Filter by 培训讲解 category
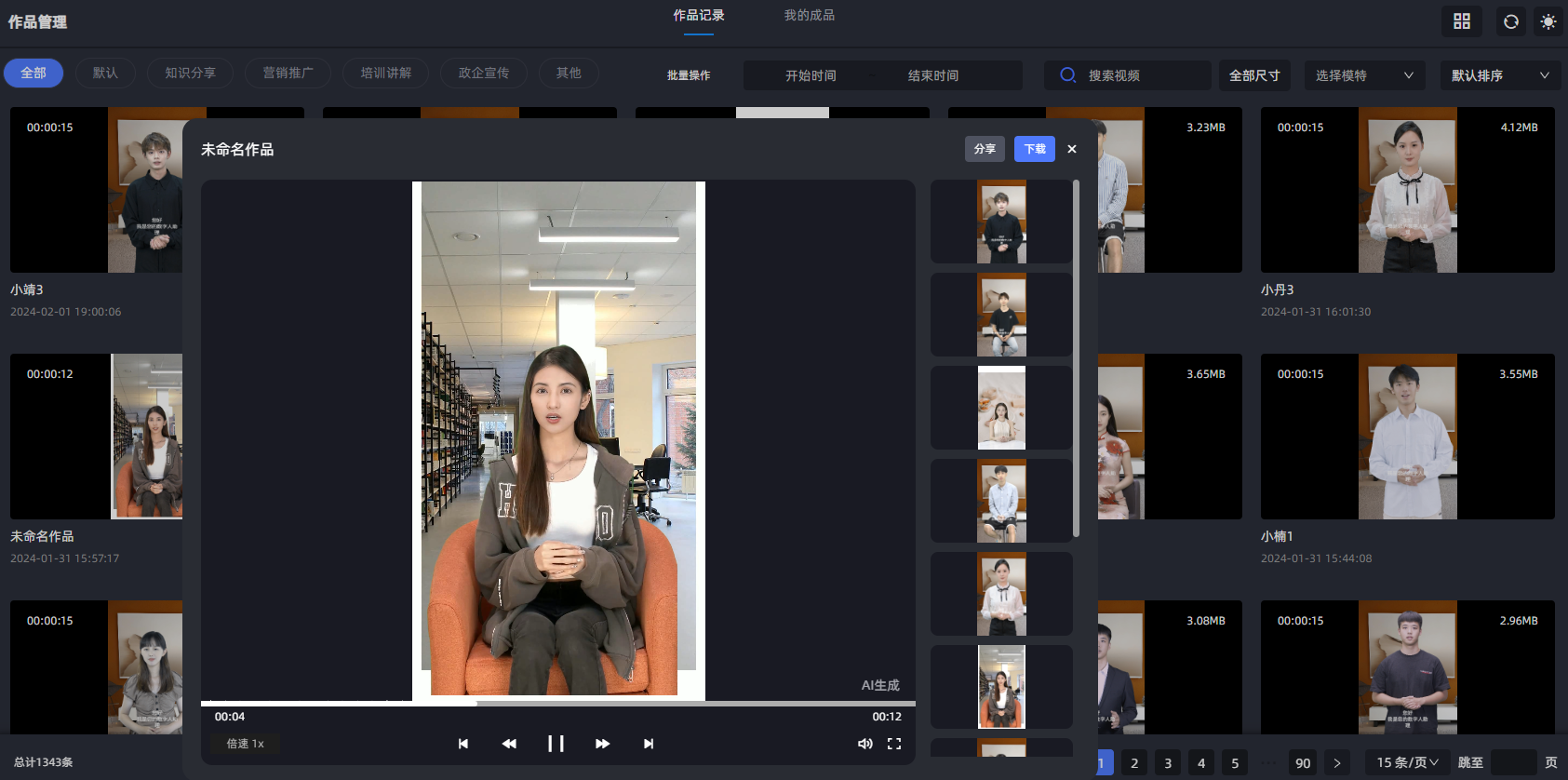 click(386, 73)
